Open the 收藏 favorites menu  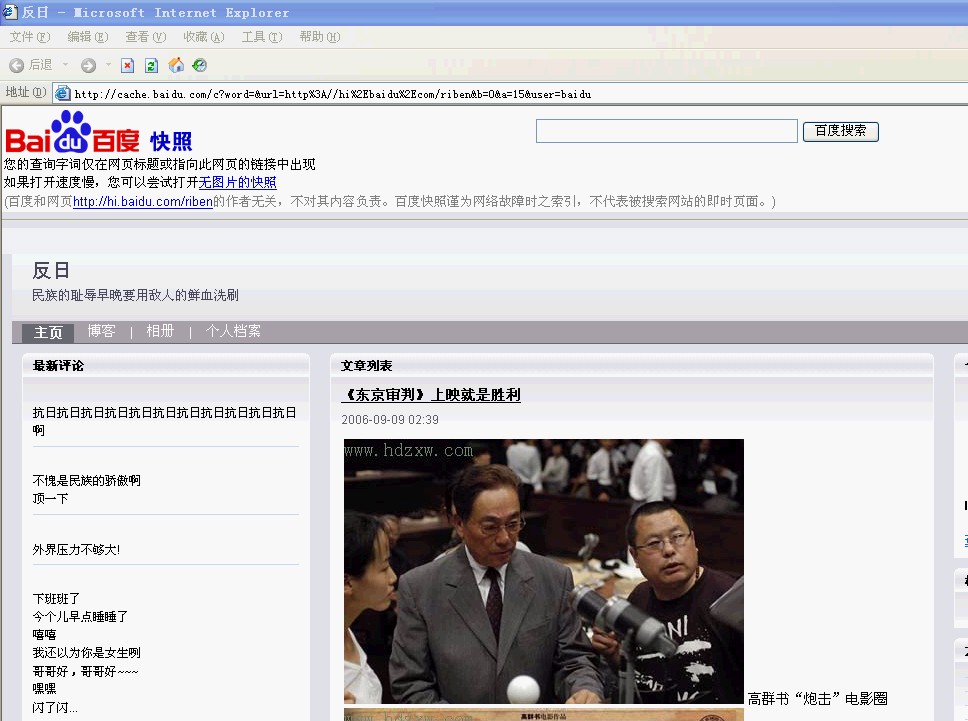[x=204, y=37]
